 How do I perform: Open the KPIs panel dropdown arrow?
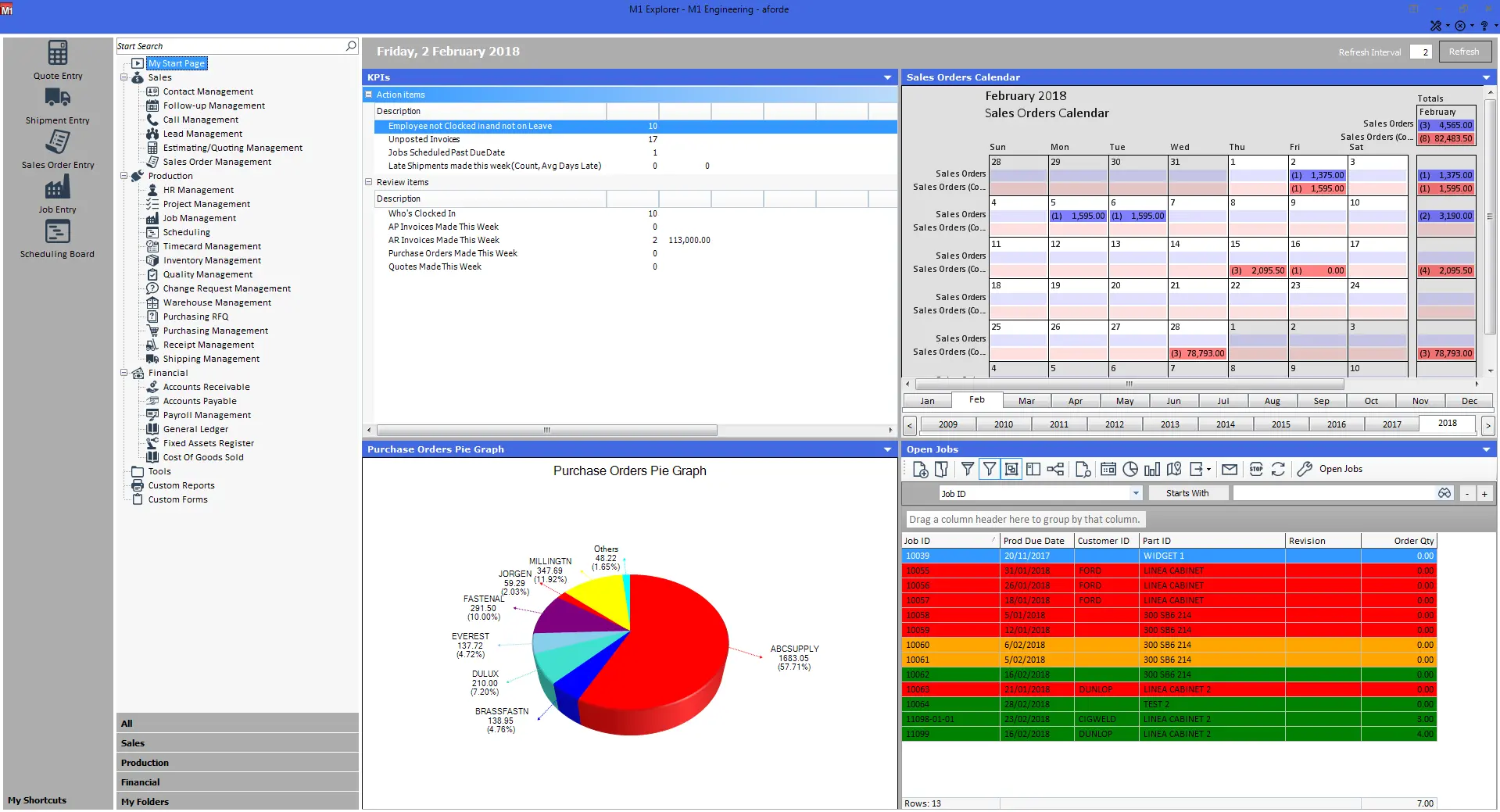[887, 77]
